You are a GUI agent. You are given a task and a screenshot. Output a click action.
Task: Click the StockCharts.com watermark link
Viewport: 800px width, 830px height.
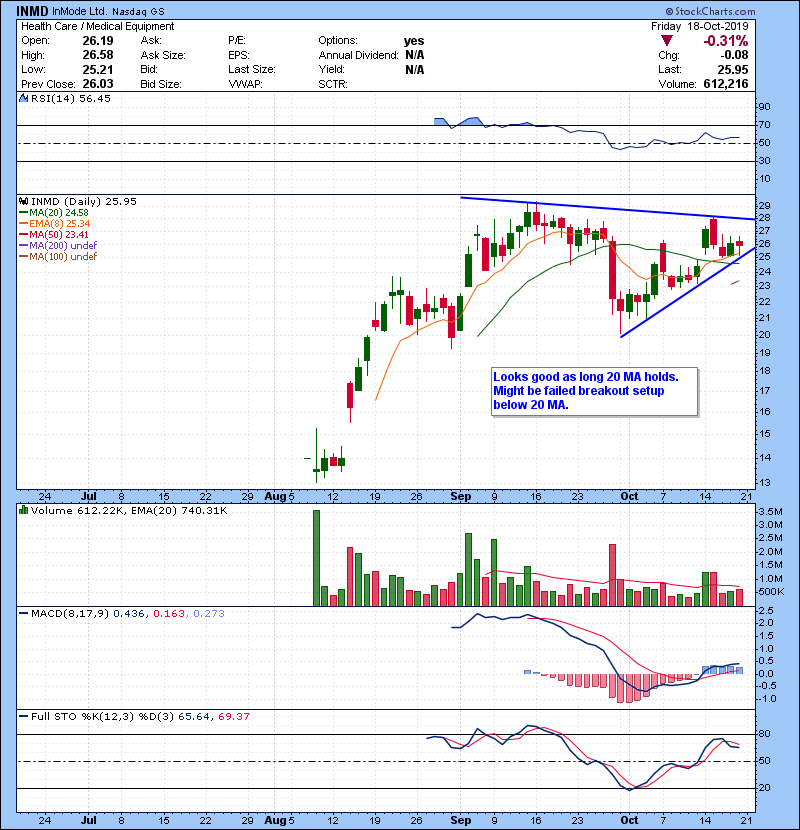tap(711, 11)
